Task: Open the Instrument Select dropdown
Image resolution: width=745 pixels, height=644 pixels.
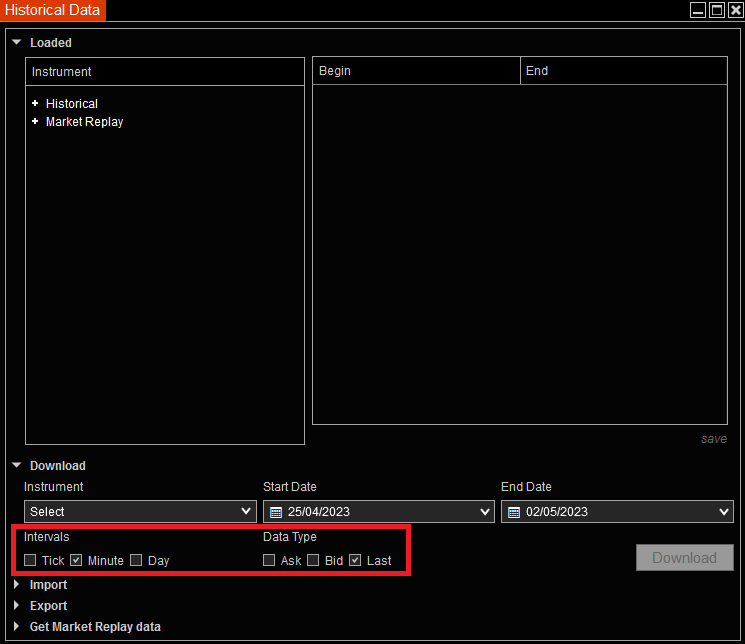Action: click(x=140, y=511)
